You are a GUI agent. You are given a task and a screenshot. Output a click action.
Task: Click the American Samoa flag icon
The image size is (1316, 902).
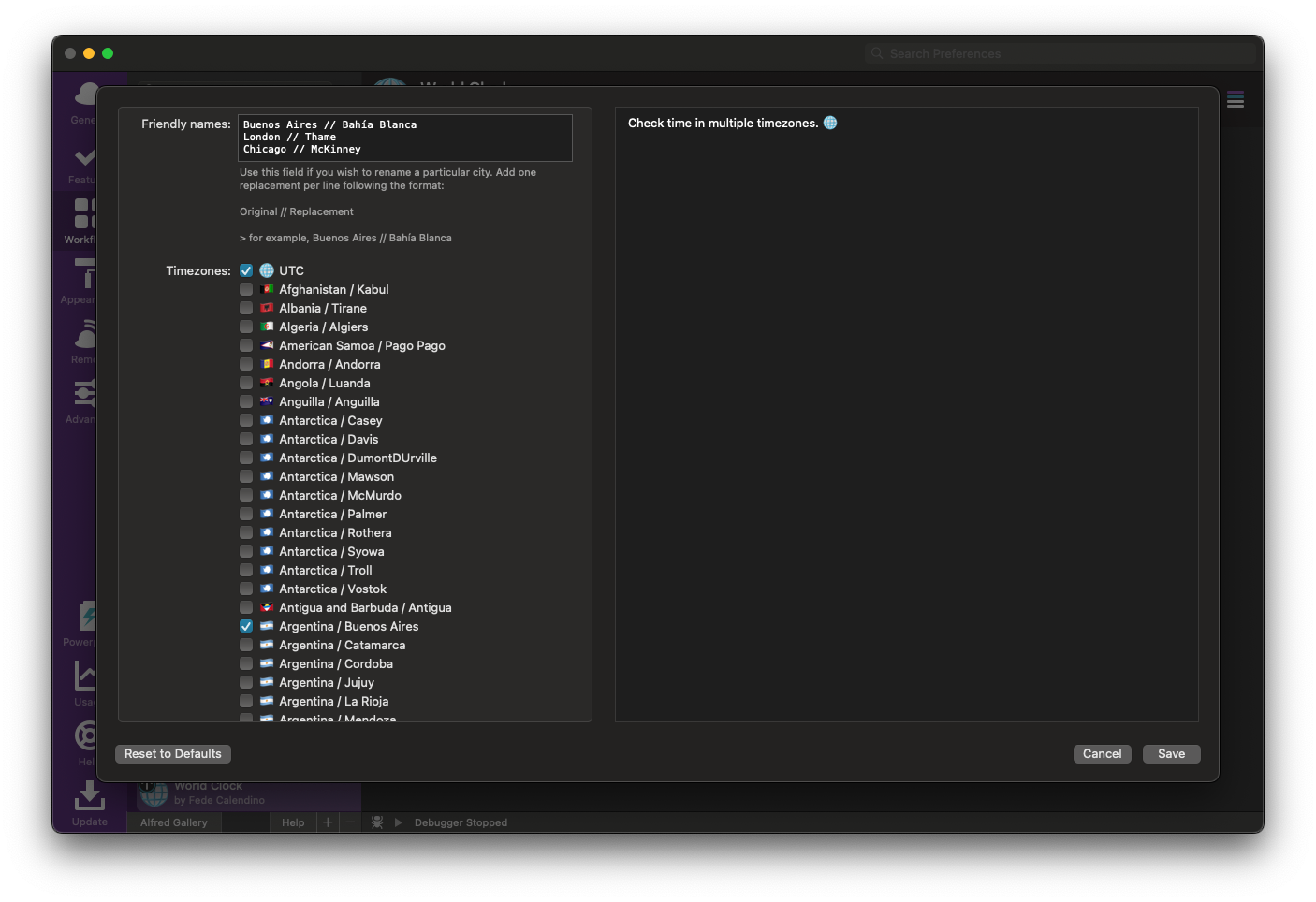point(267,345)
